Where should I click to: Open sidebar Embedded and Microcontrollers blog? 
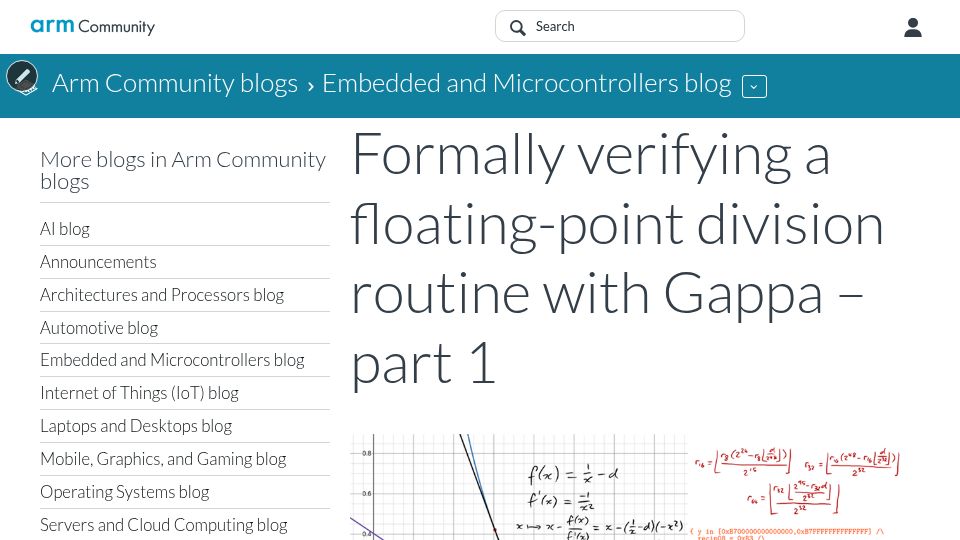click(172, 360)
